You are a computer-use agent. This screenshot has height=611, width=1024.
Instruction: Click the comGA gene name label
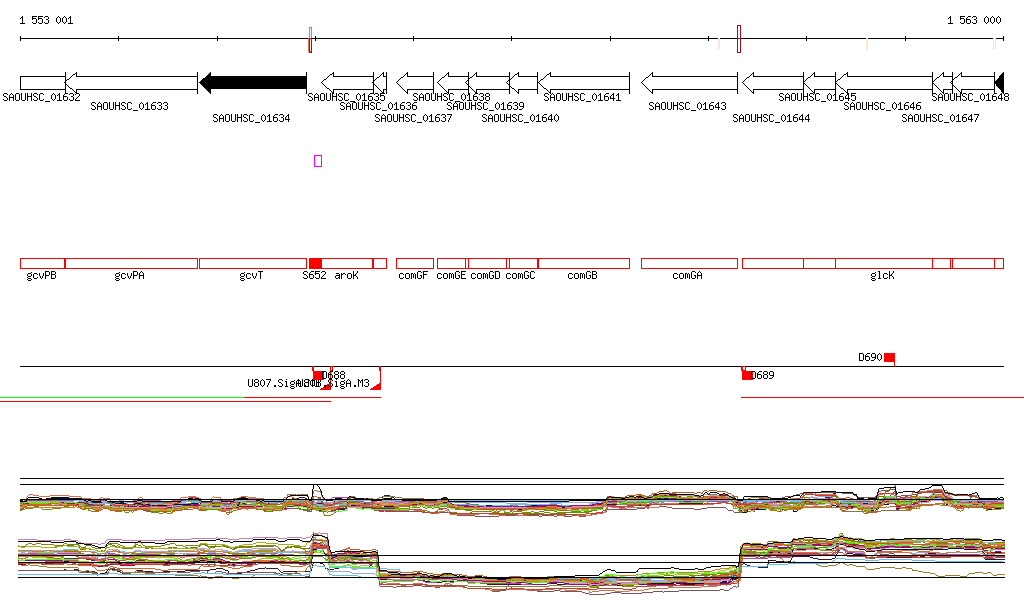coord(688,275)
